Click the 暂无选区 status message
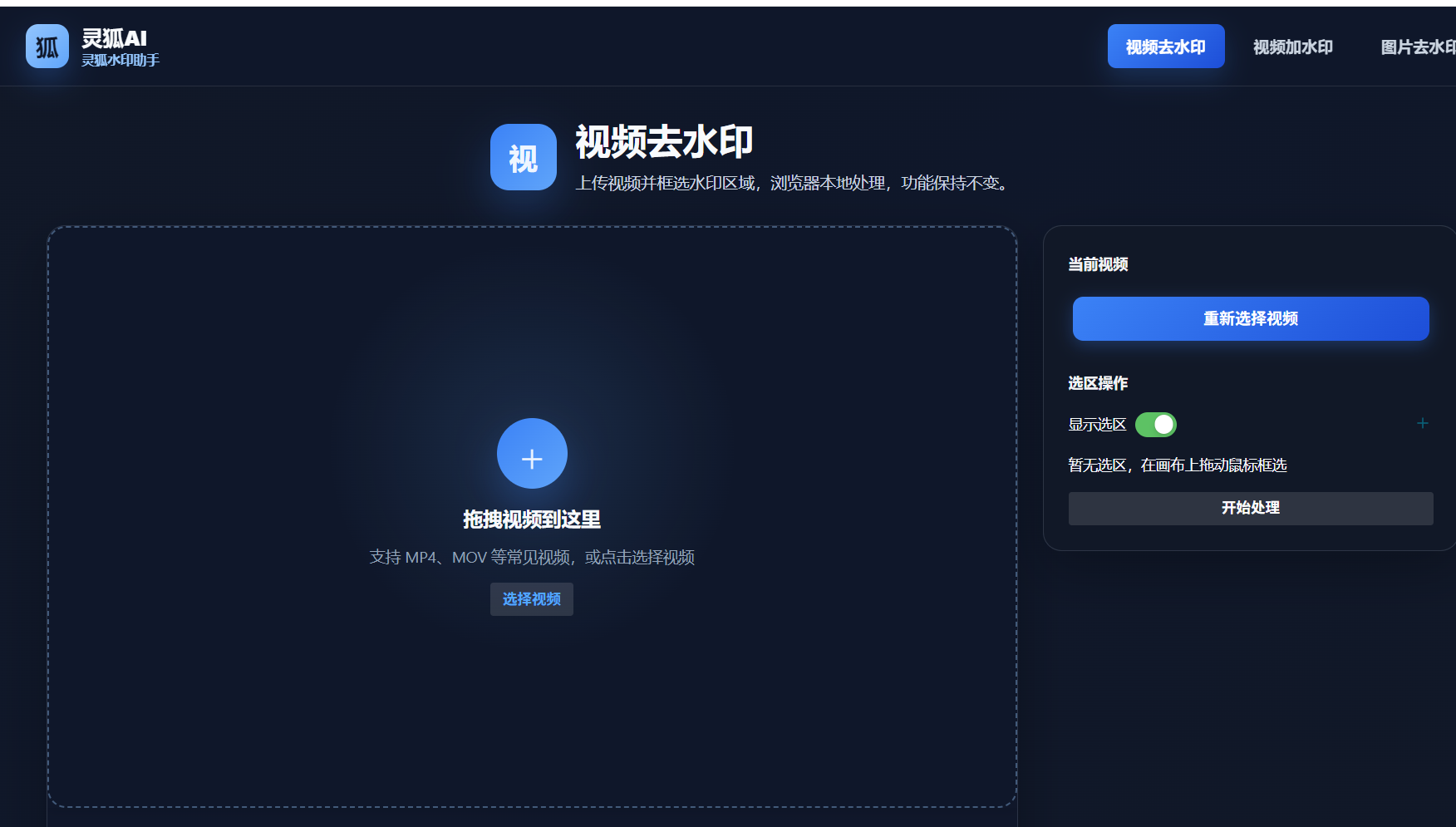 pos(1178,465)
